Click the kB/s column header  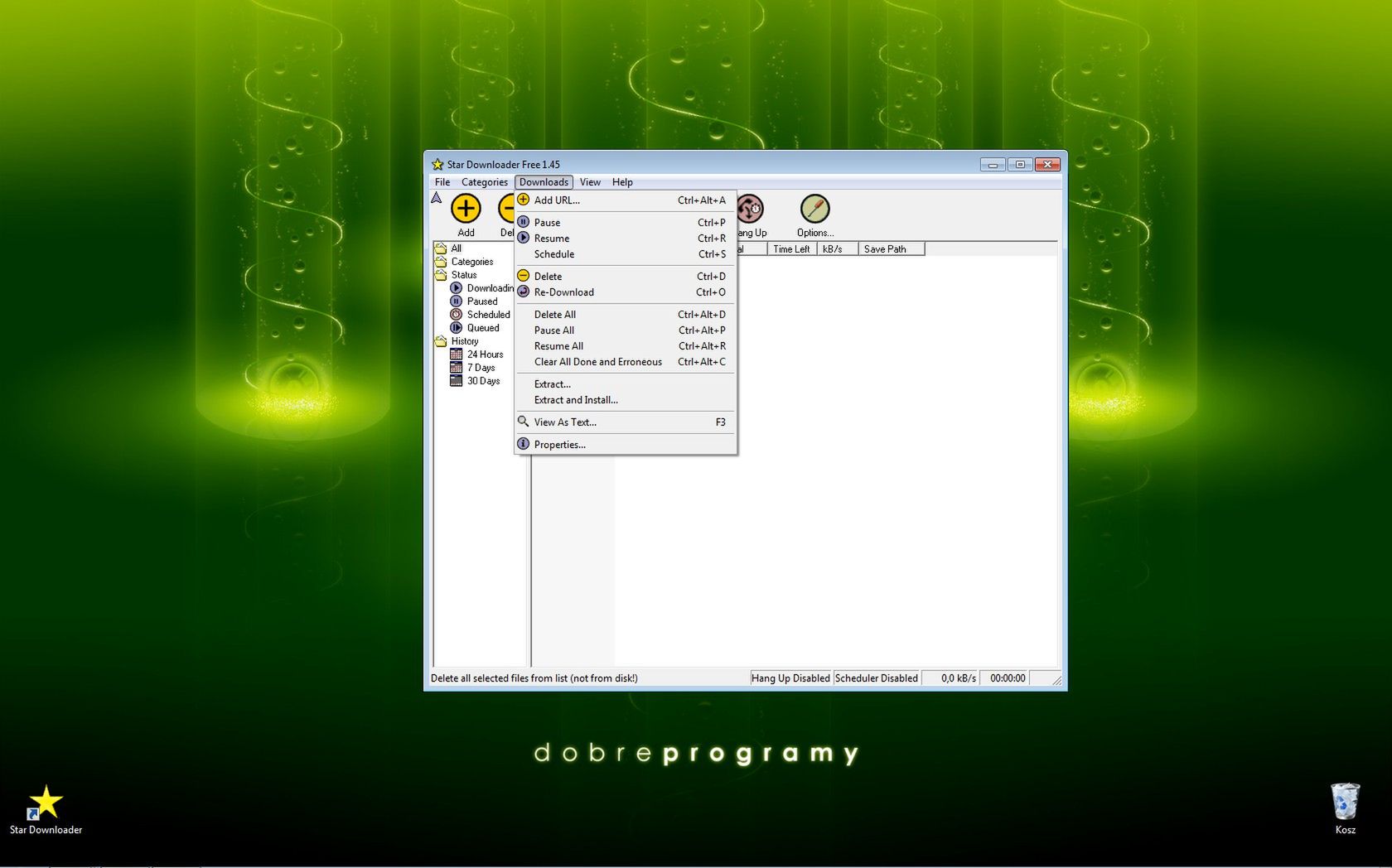point(838,249)
